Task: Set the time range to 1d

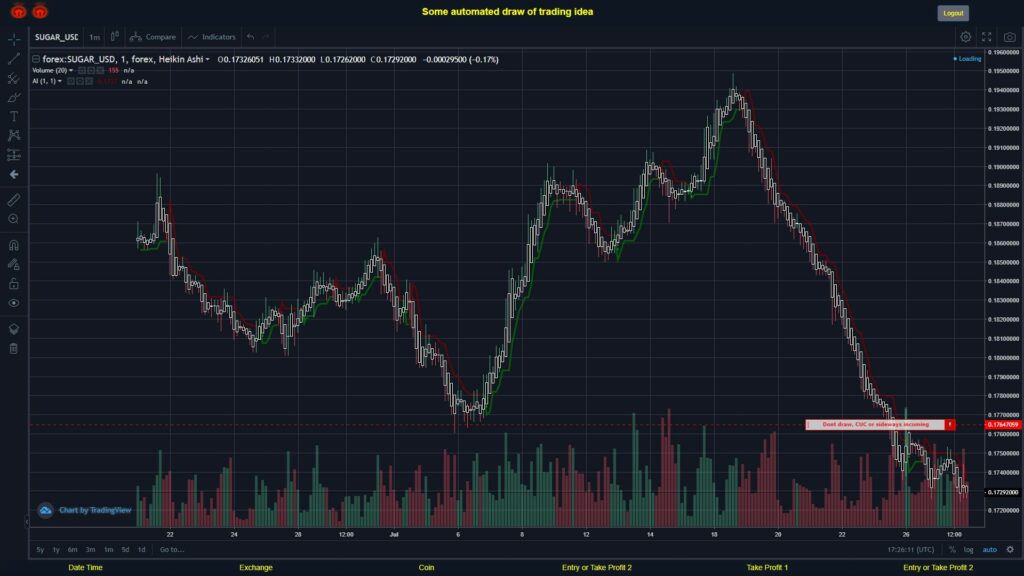Action: pos(142,549)
